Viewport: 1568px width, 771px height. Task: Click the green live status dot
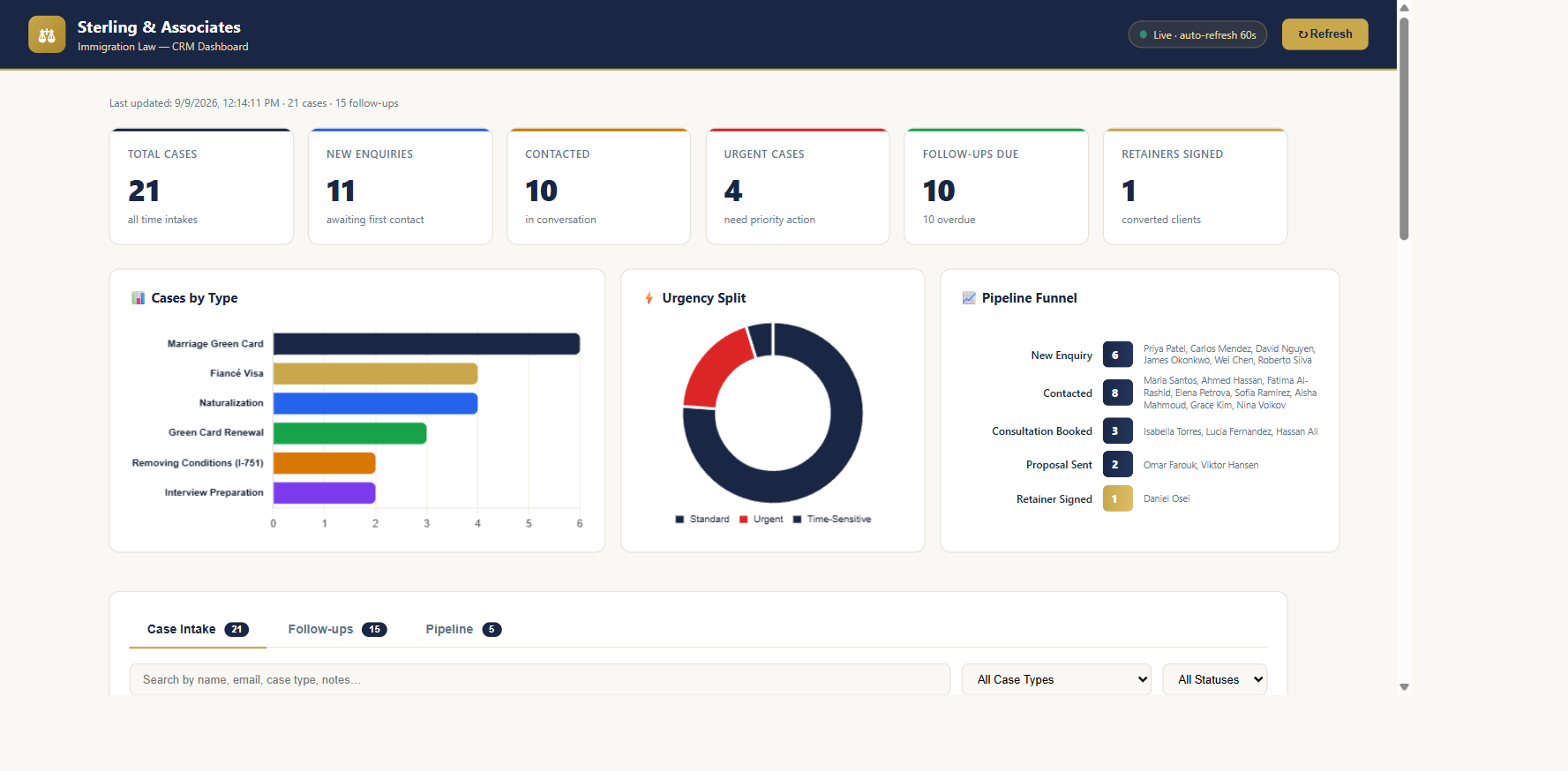coord(1144,35)
